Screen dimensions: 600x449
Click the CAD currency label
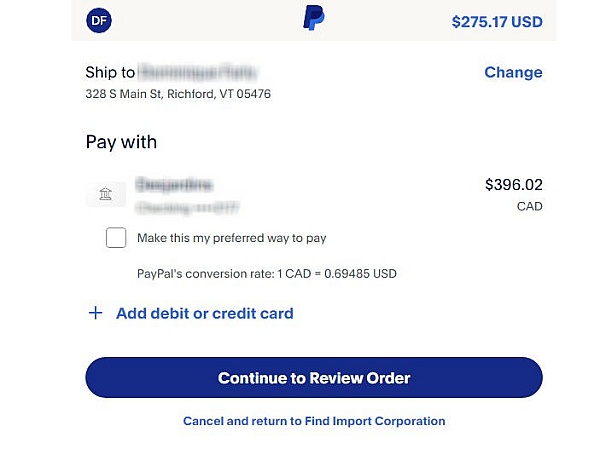[x=530, y=207]
